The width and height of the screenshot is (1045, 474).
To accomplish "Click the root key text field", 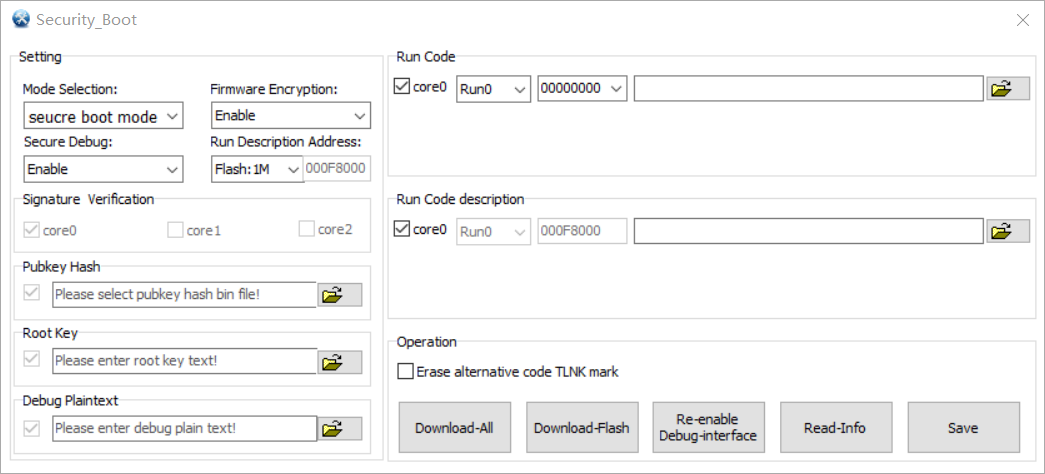I will tap(184, 361).
